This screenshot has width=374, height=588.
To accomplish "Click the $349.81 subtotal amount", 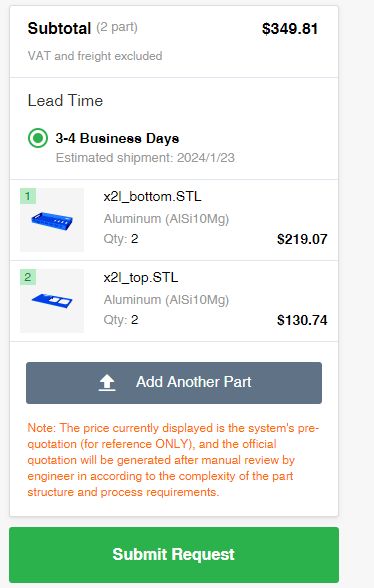I will click(x=290, y=29).
